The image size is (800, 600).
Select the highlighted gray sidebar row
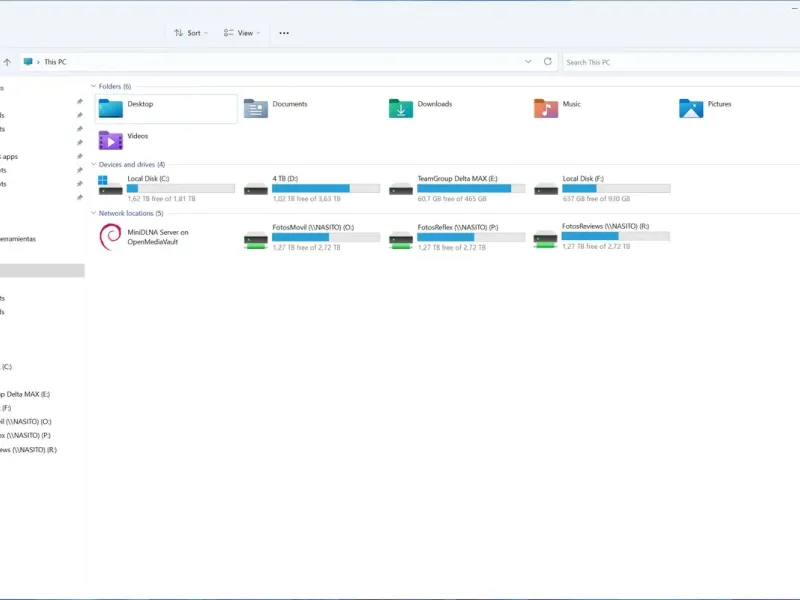42,270
